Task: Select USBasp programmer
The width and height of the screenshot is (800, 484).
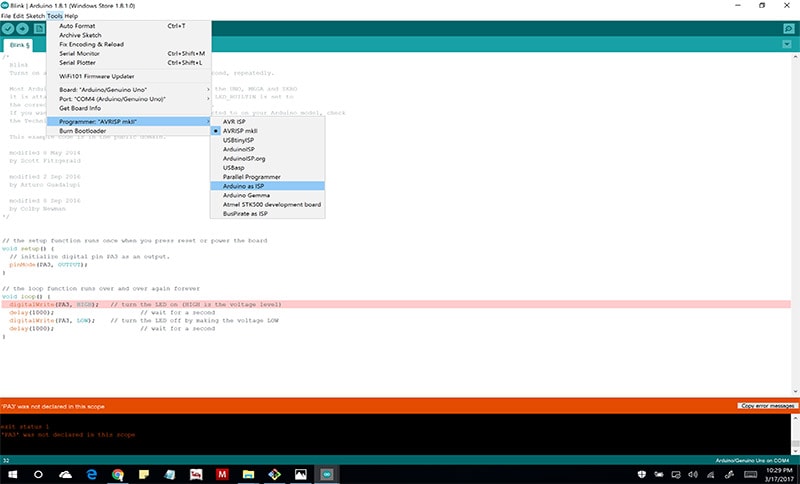Action: [267, 167]
